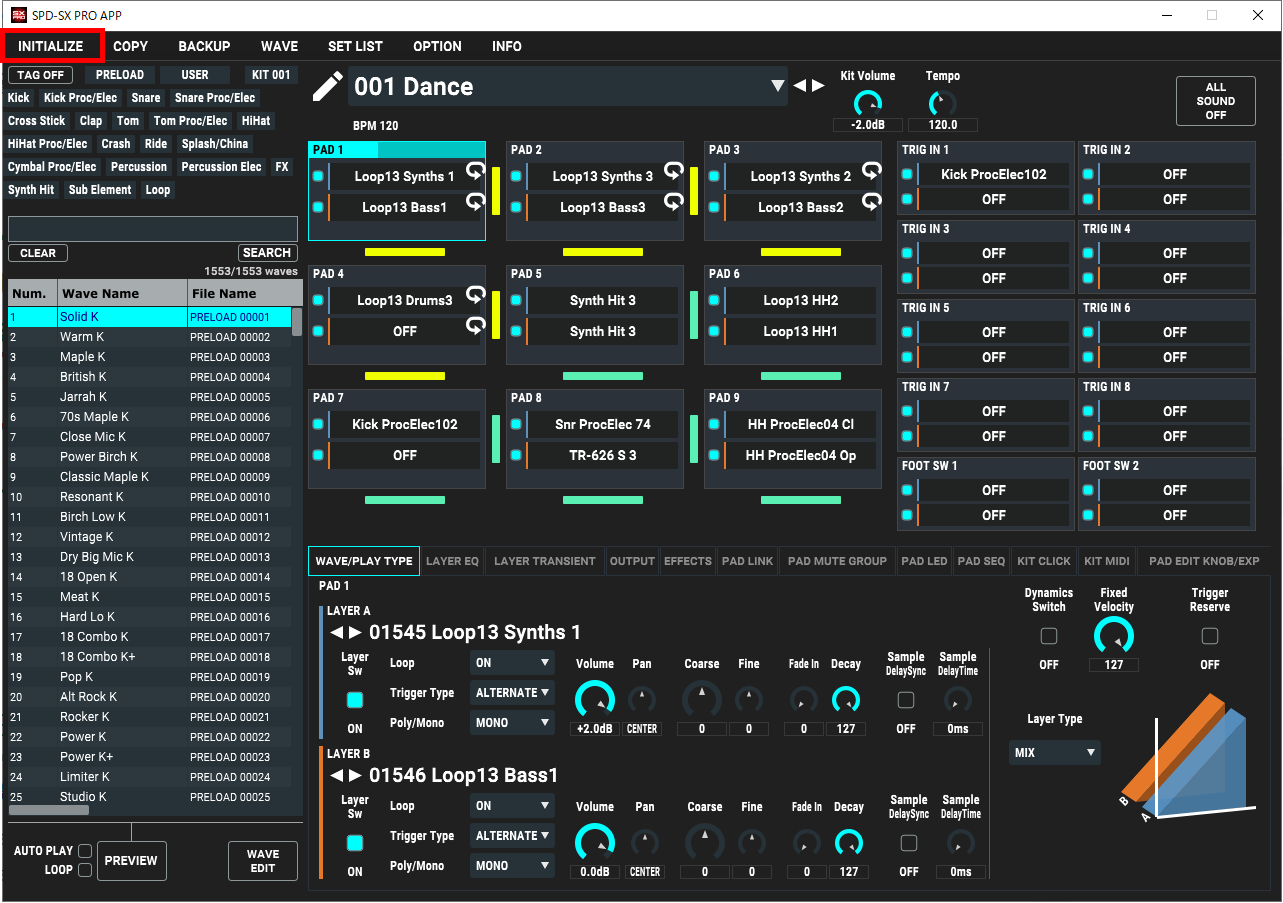
Task: Expand Layer A Trigger Type dropdown
Action: 512,692
